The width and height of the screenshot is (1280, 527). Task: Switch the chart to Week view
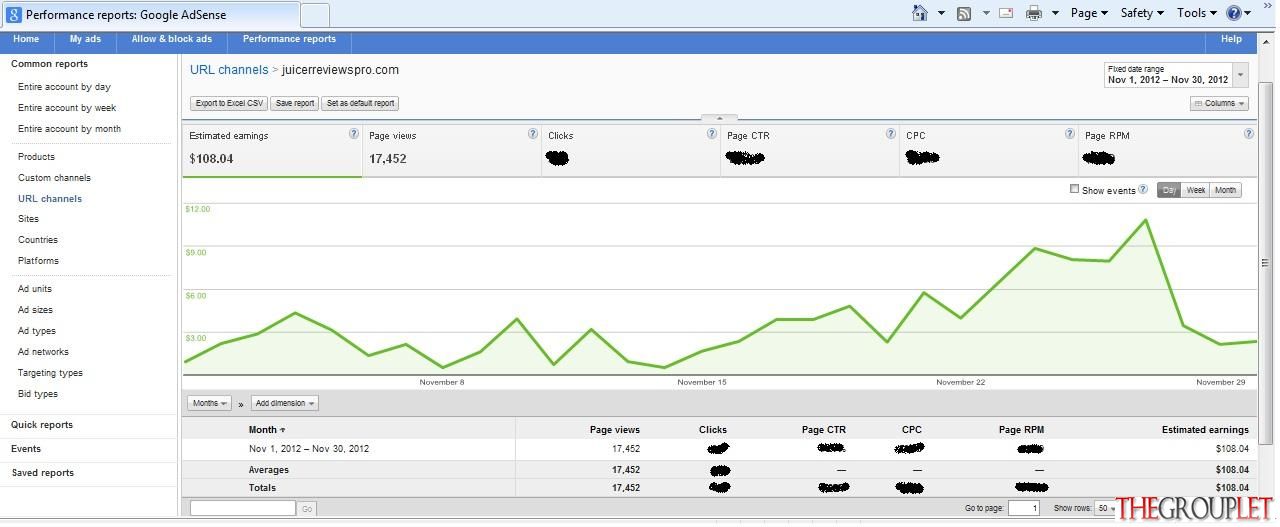click(x=1195, y=190)
